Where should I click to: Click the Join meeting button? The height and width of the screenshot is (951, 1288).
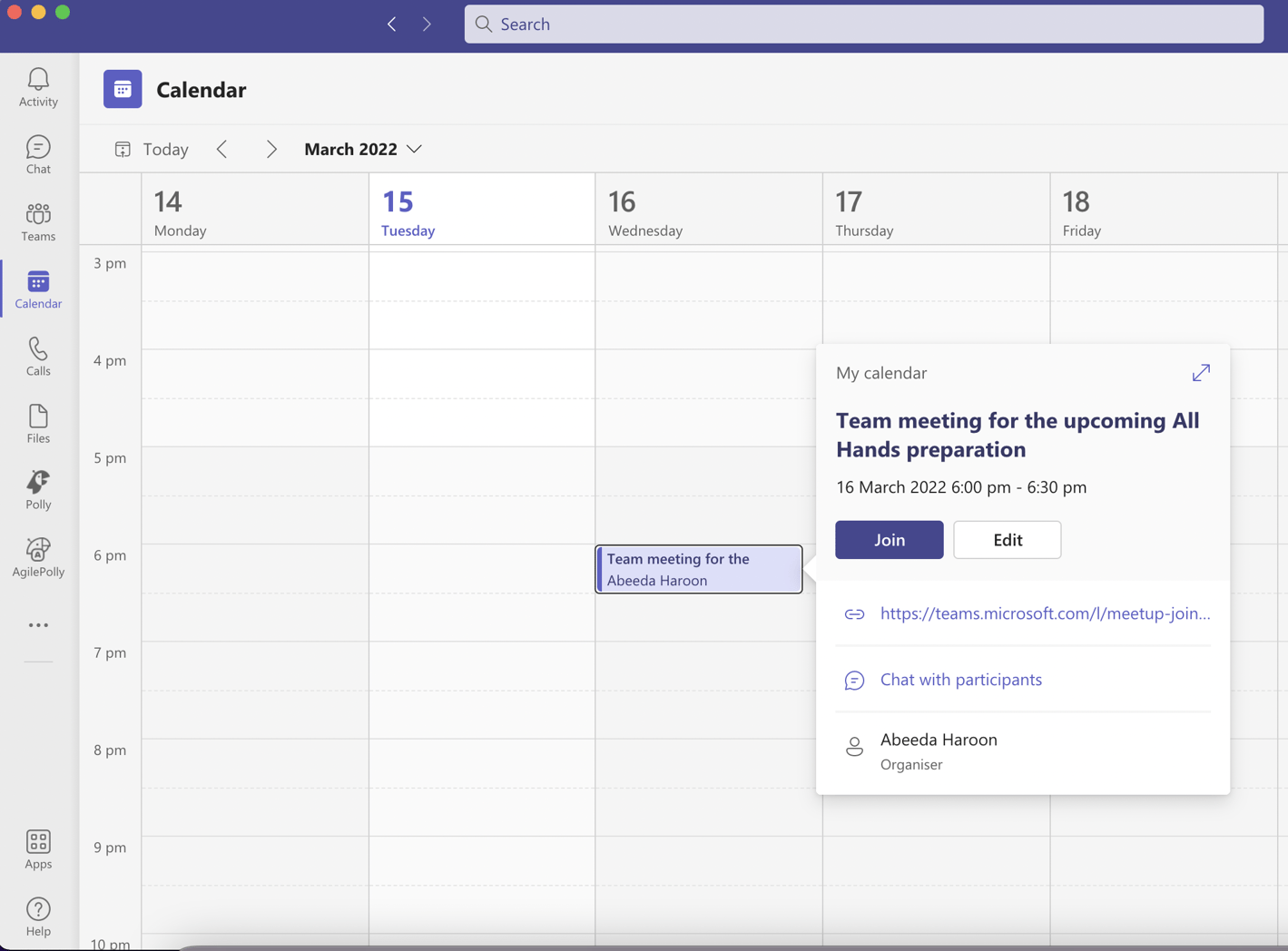(x=889, y=540)
